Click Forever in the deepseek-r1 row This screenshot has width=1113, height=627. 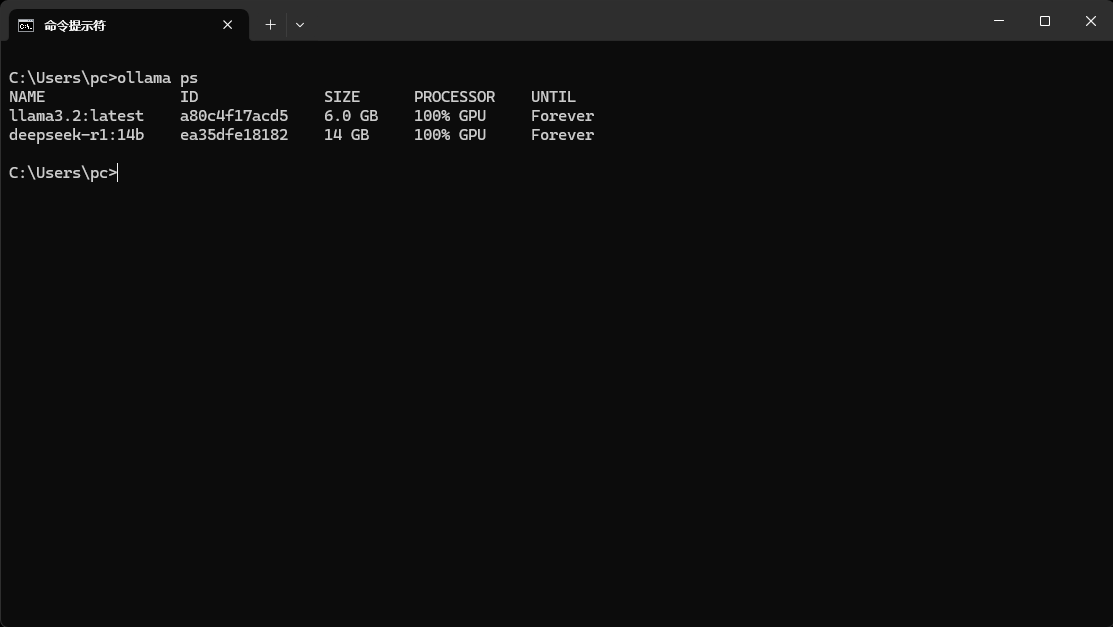562,135
